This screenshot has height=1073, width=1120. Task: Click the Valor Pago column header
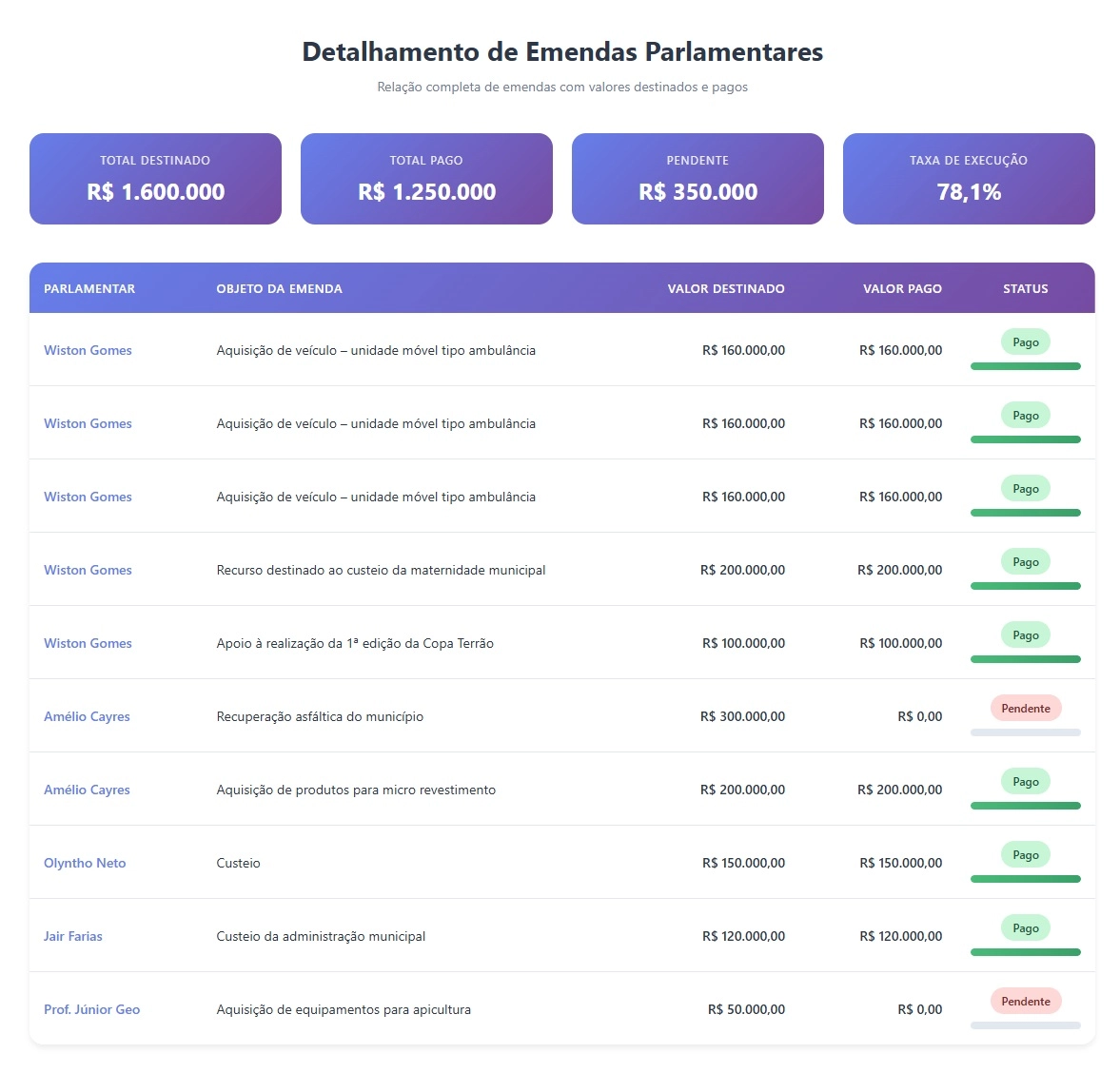click(x=902, y=288)
